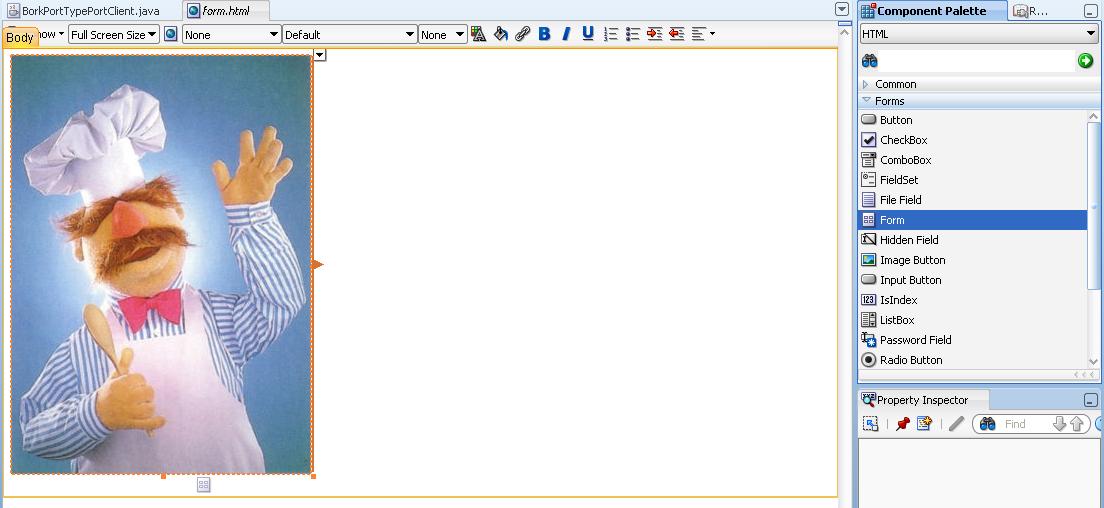This screenshot has height=508, width=1104.
Task: Click the hyperlink chain icon
Action: [522, 34]
